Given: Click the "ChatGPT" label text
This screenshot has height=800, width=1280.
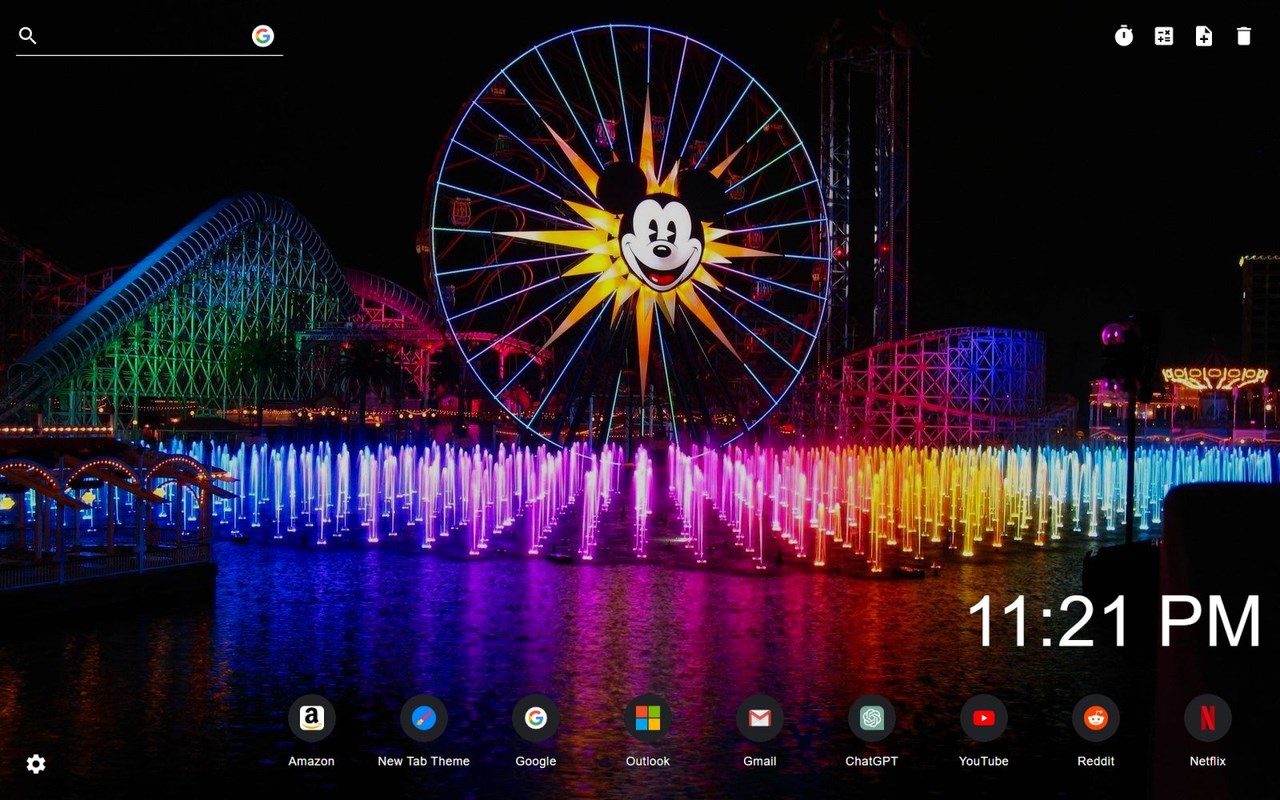Looking at the screenshot, I should coord(872,761).
